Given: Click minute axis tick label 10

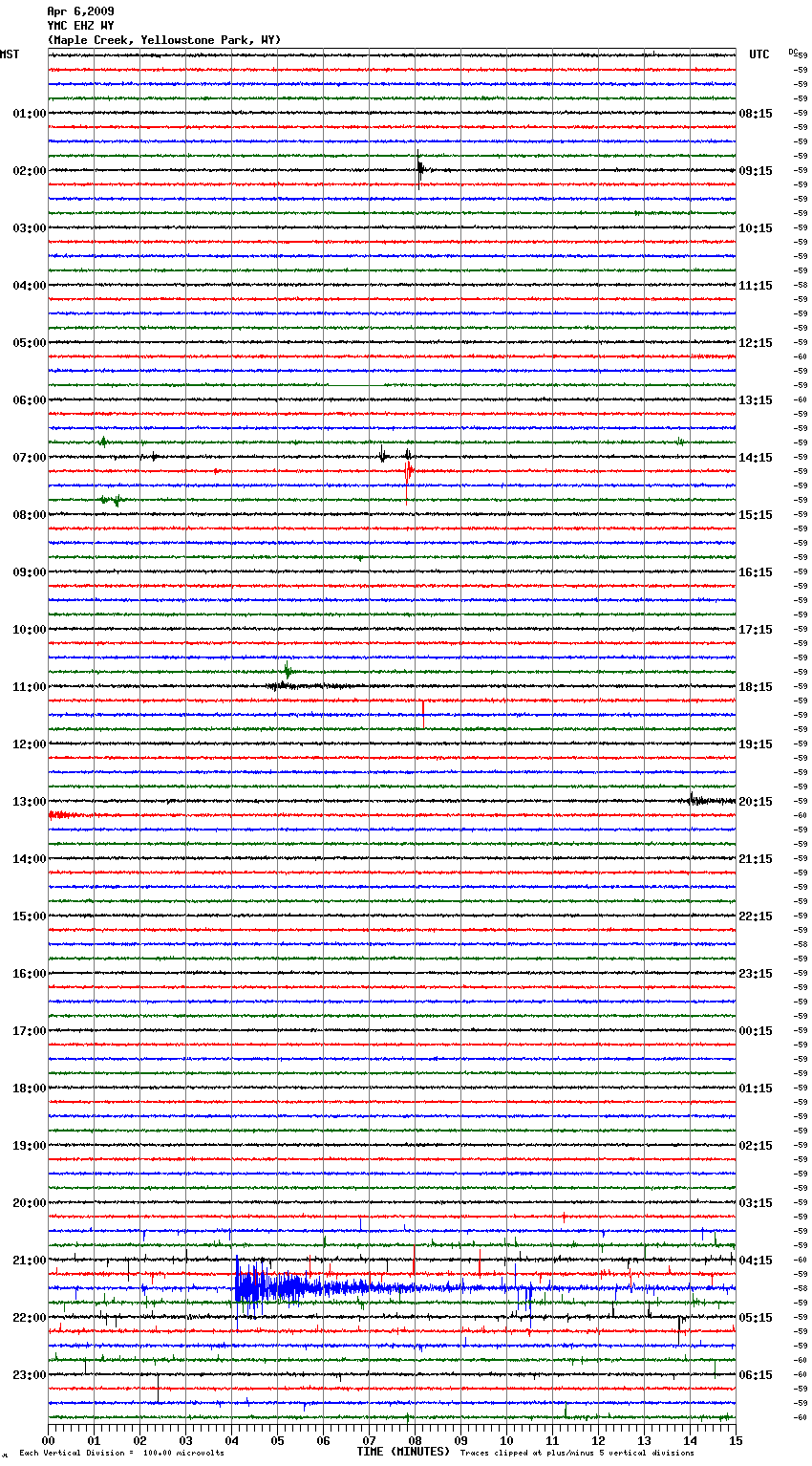Looking at the screenshot, I should pos(506,1440).
